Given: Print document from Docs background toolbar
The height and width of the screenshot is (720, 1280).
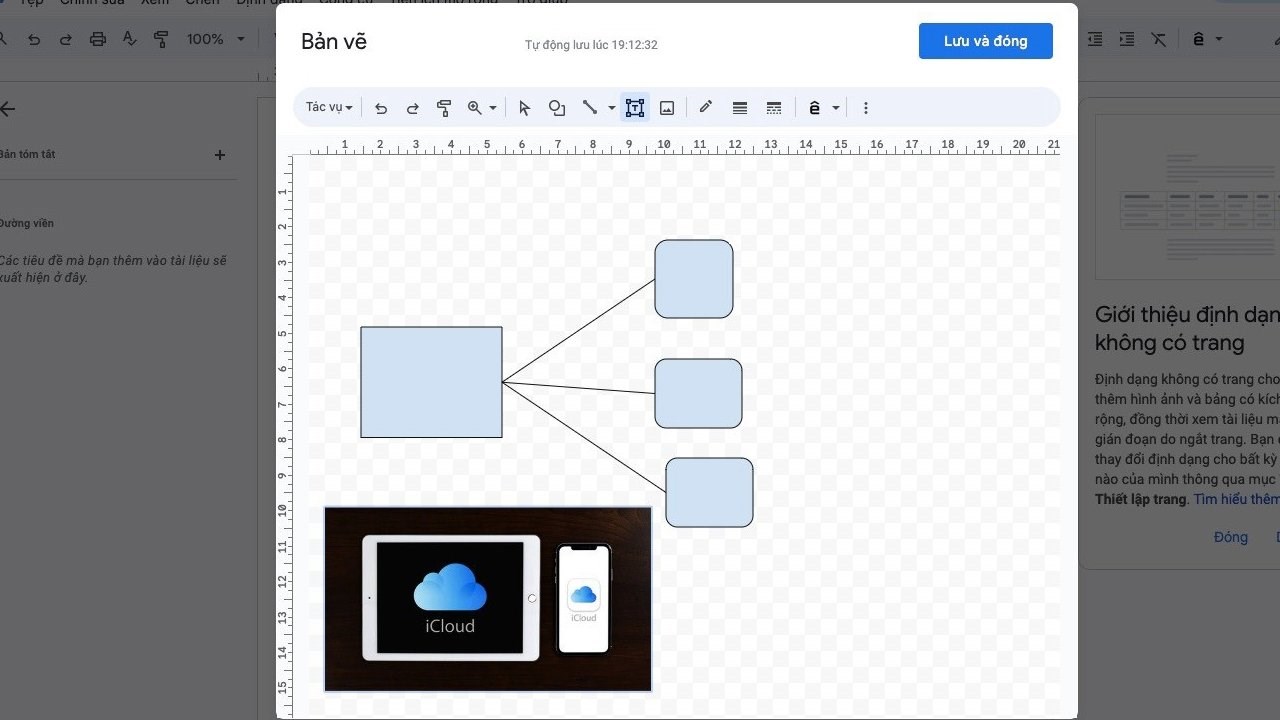Looking at the screenshot, I should (97, 39).
